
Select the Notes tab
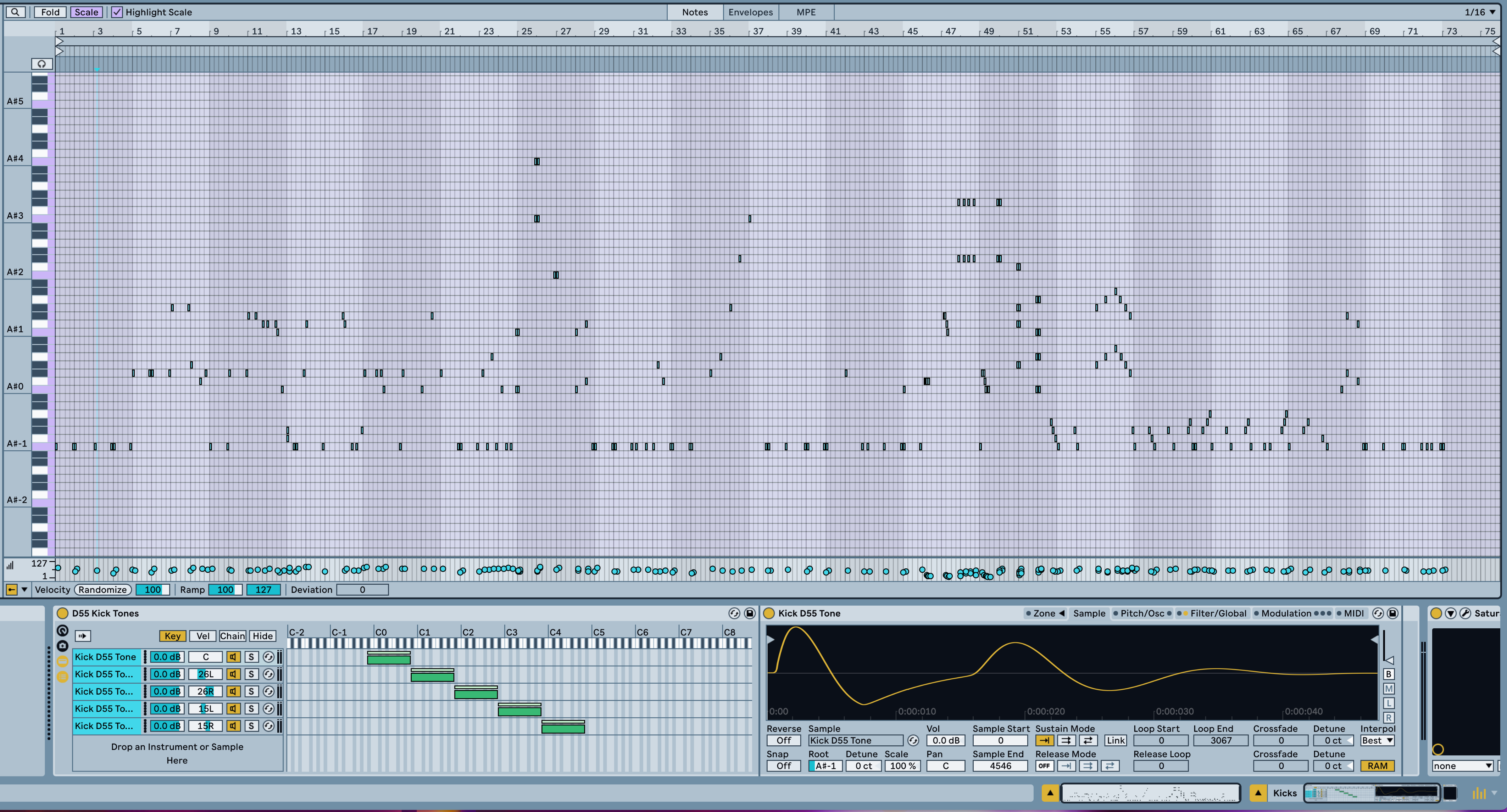(x=695, y=12)
